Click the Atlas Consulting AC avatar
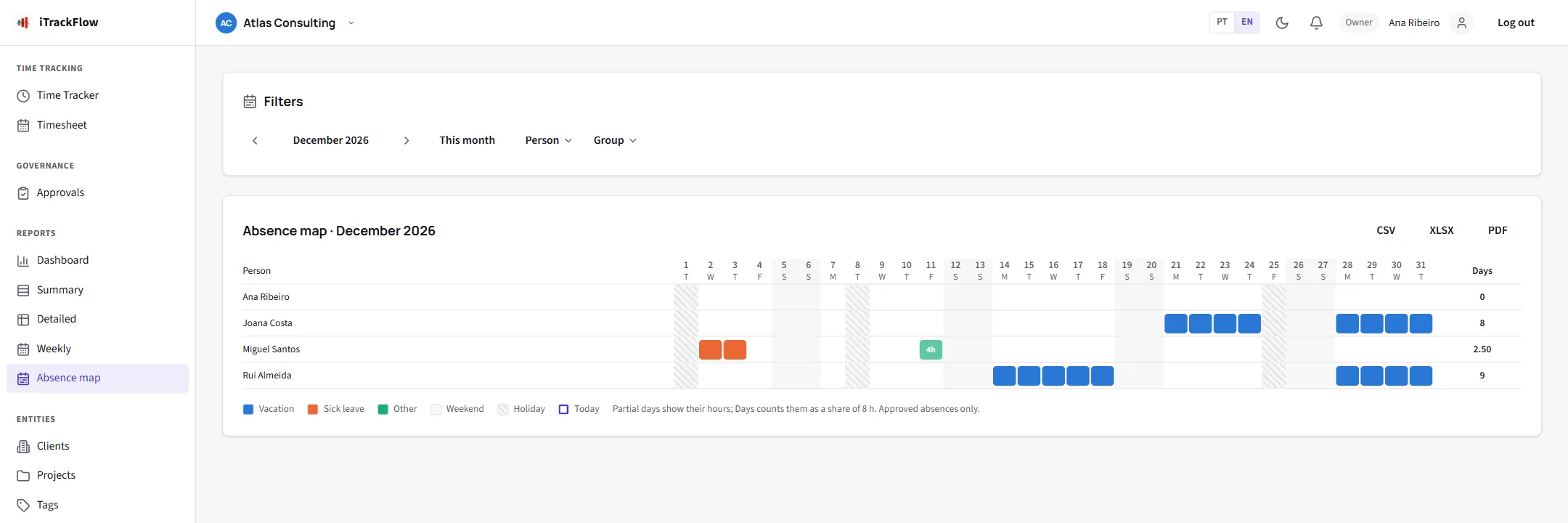This screenshot has height=523, width=1568. (226, 23)
